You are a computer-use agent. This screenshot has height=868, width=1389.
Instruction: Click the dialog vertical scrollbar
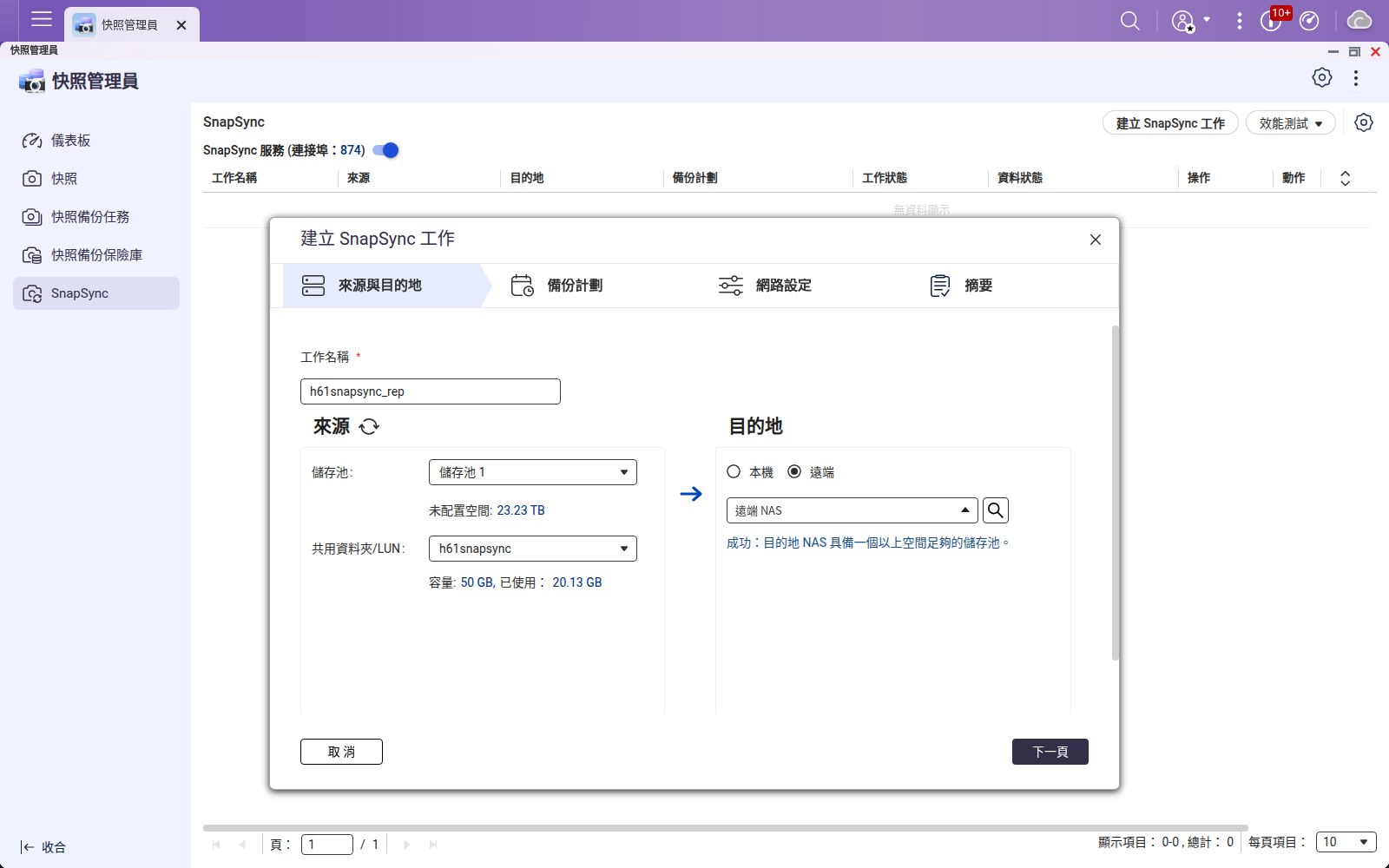pyautogui.click(x=1116, y=493)
